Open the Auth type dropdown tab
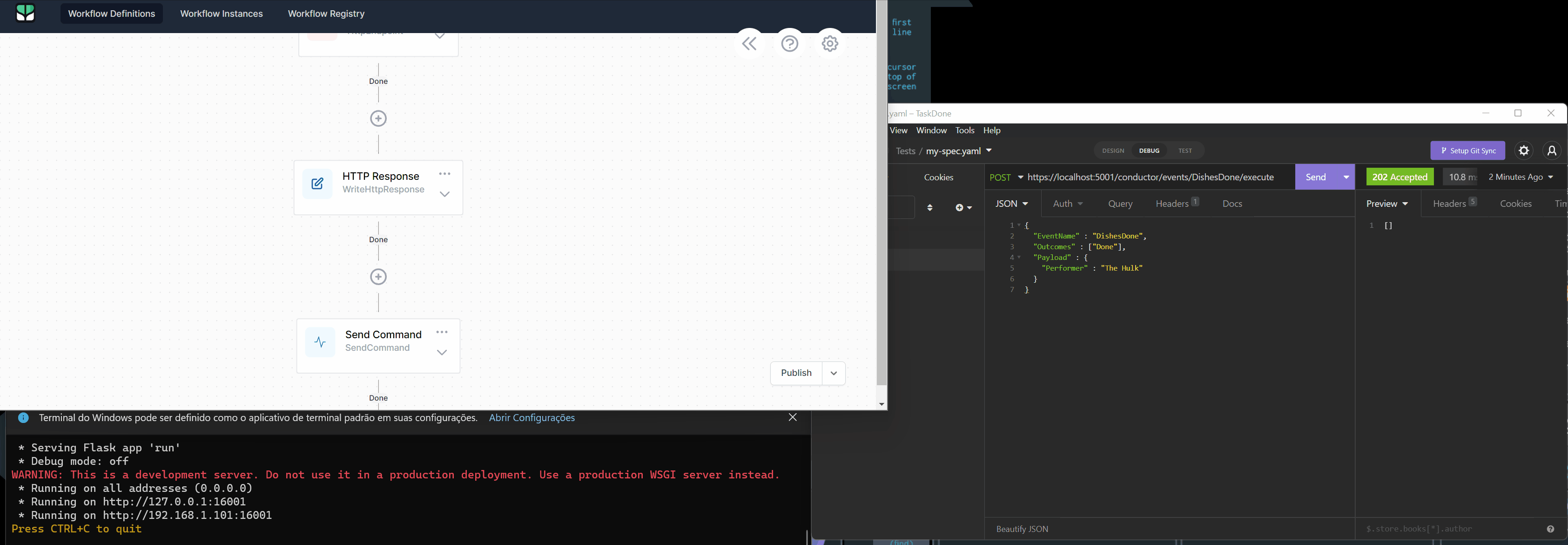 point(1068,204)
